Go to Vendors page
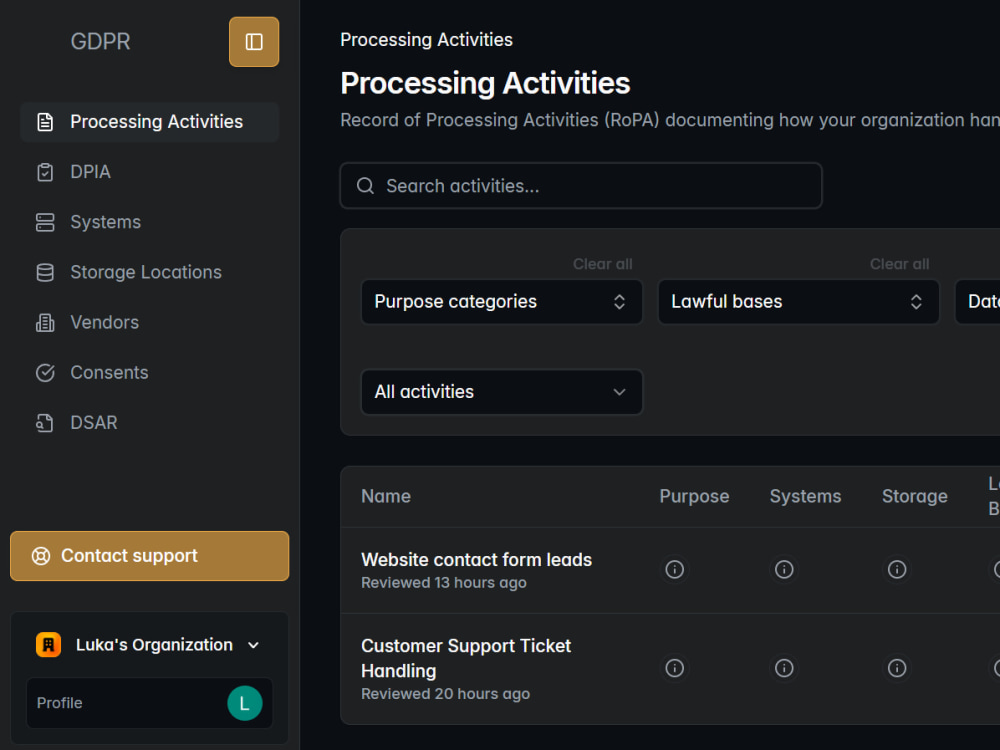The height and width of the screenshot is (750, 1000). click(x=150, y=323)
